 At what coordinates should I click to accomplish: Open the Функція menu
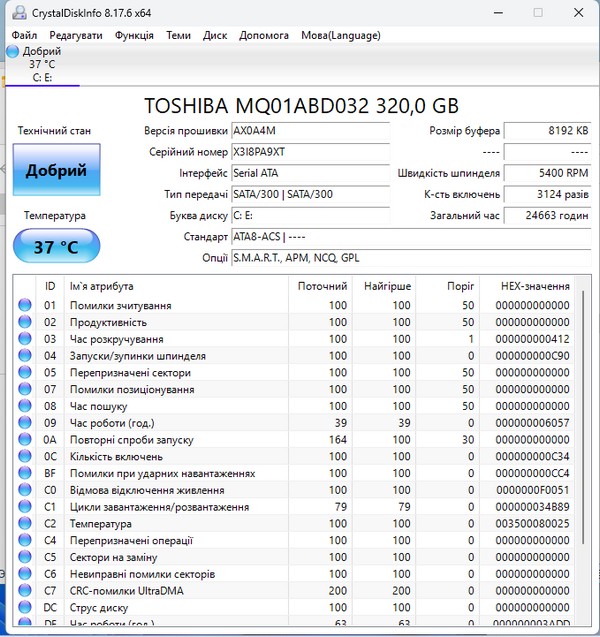(134, 35)
